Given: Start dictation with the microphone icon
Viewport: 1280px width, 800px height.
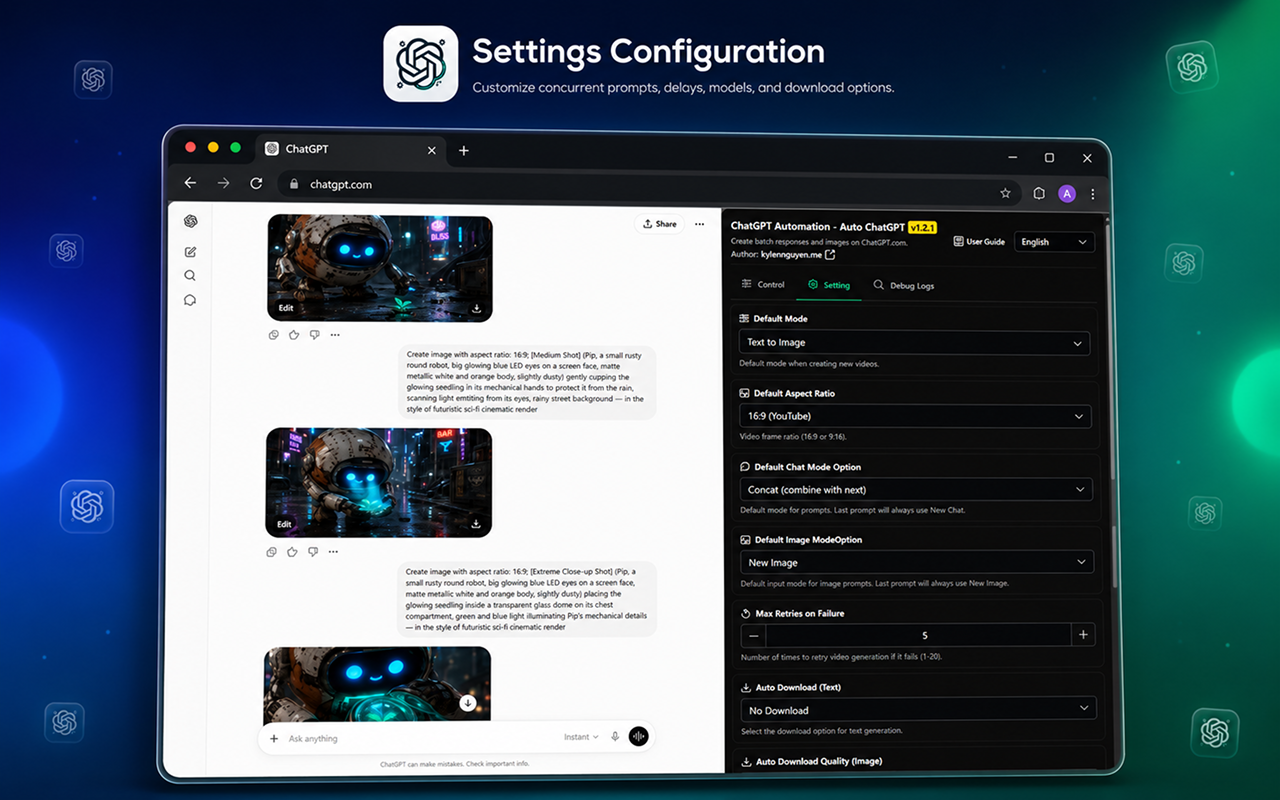Looking at the screenshot, I should (615, 737).
